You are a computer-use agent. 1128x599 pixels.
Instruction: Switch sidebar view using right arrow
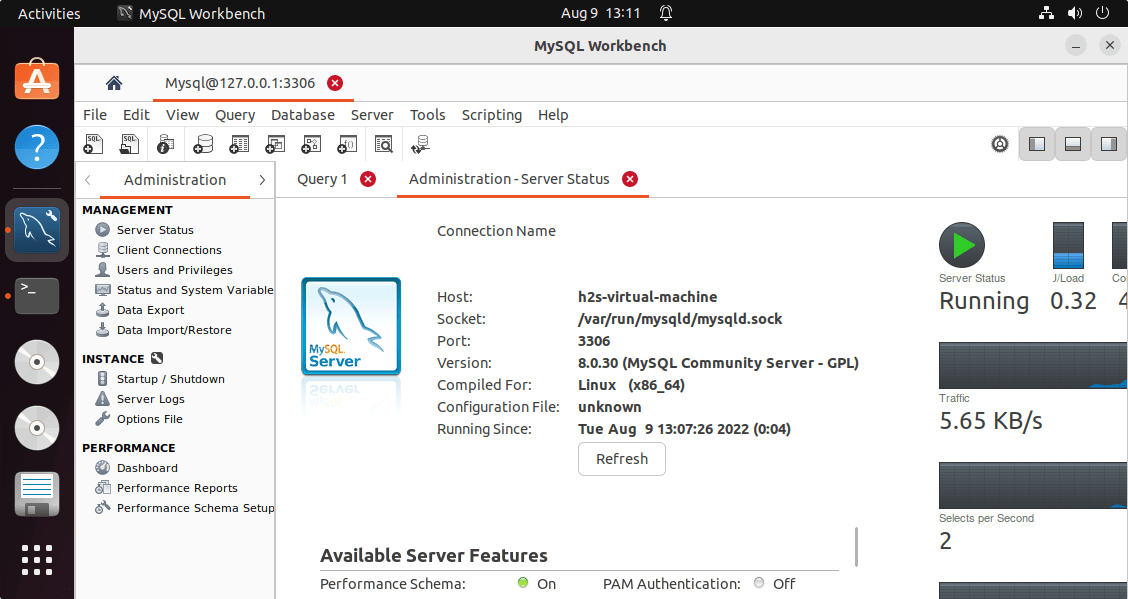(x=262, y=180)
